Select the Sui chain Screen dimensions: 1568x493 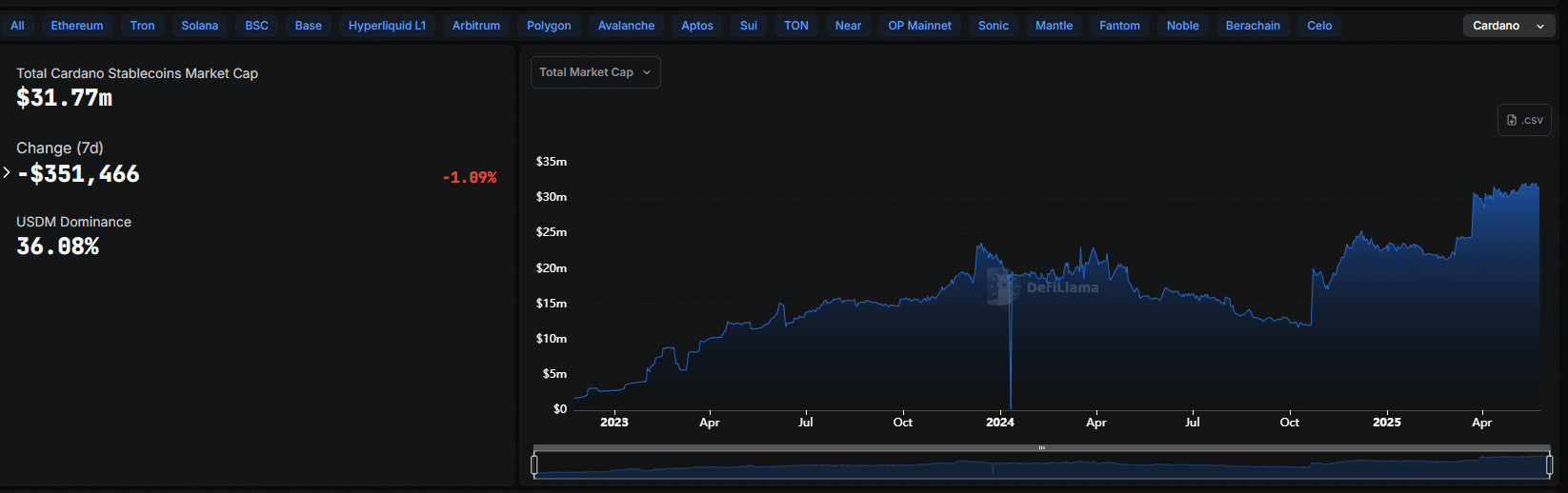point(749,26)
